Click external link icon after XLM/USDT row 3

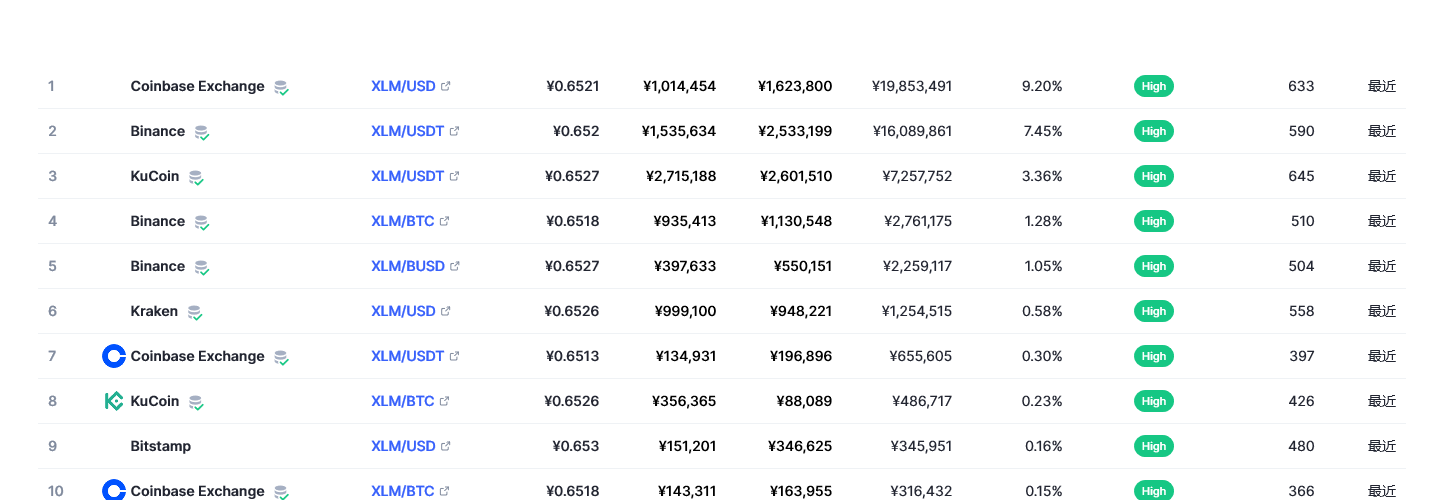point(454,176)
